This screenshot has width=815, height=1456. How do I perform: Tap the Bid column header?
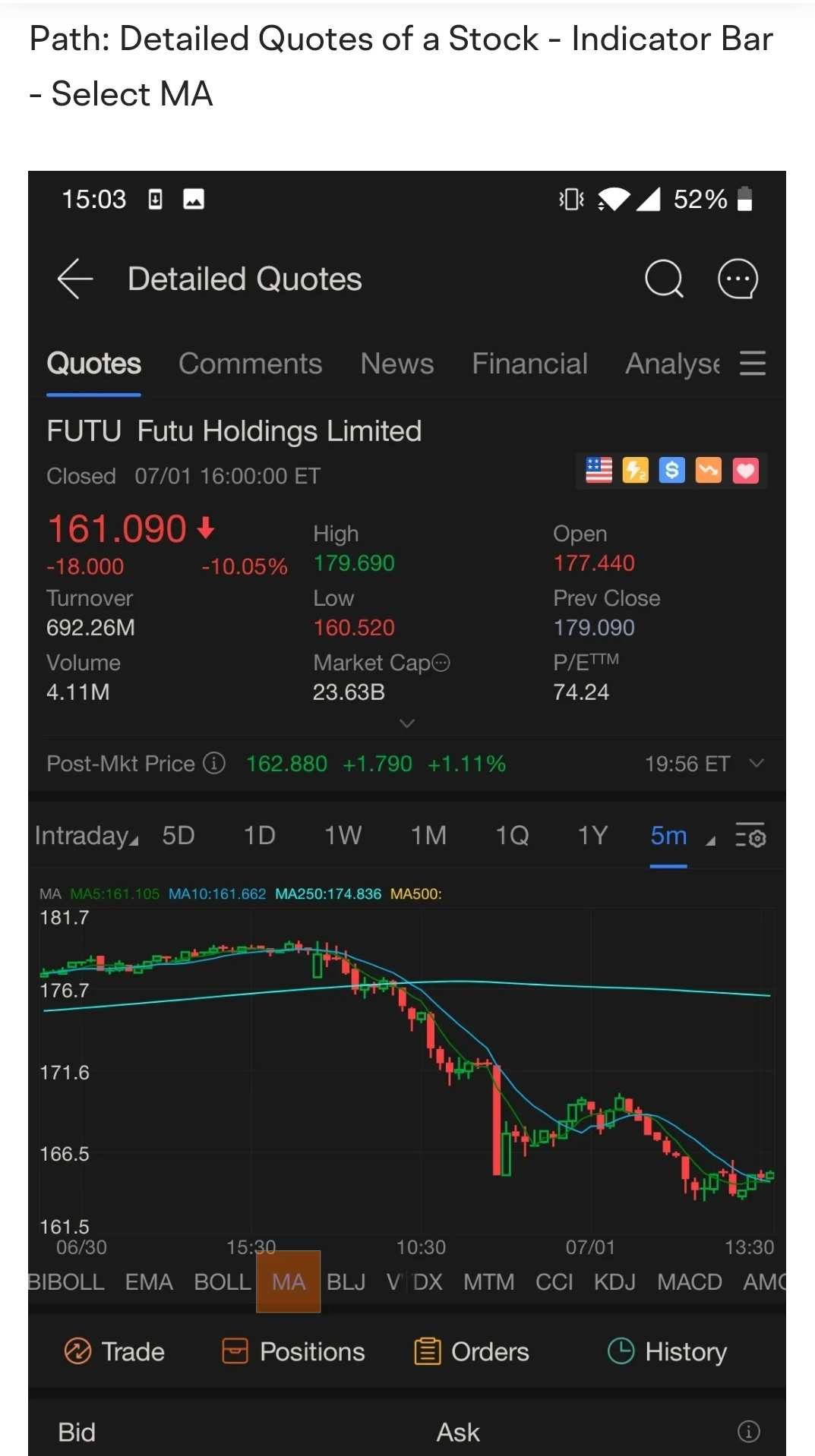pyautogui.click(x=77, y=1432)
